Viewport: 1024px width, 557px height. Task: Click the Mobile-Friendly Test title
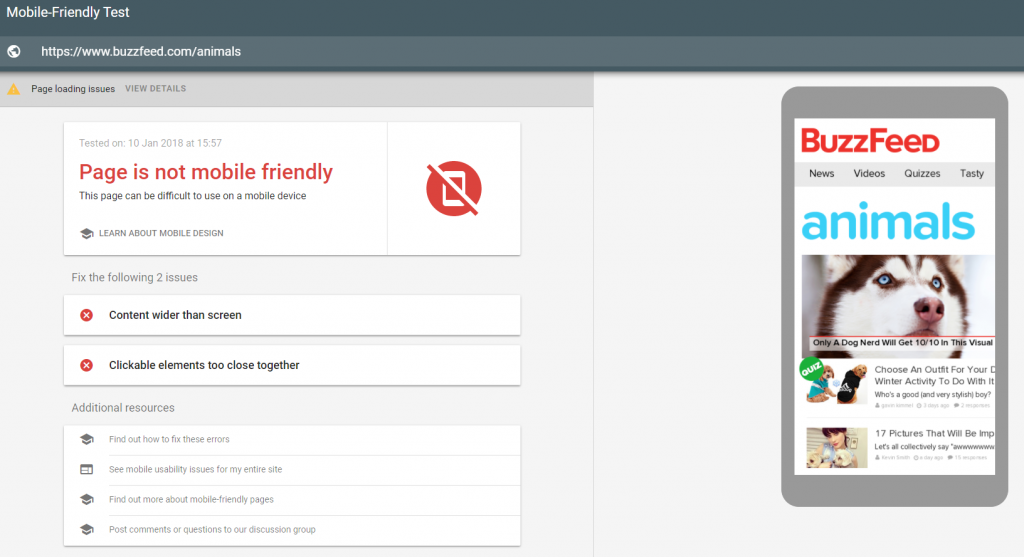pyautogui.click(x=68, y=12)
